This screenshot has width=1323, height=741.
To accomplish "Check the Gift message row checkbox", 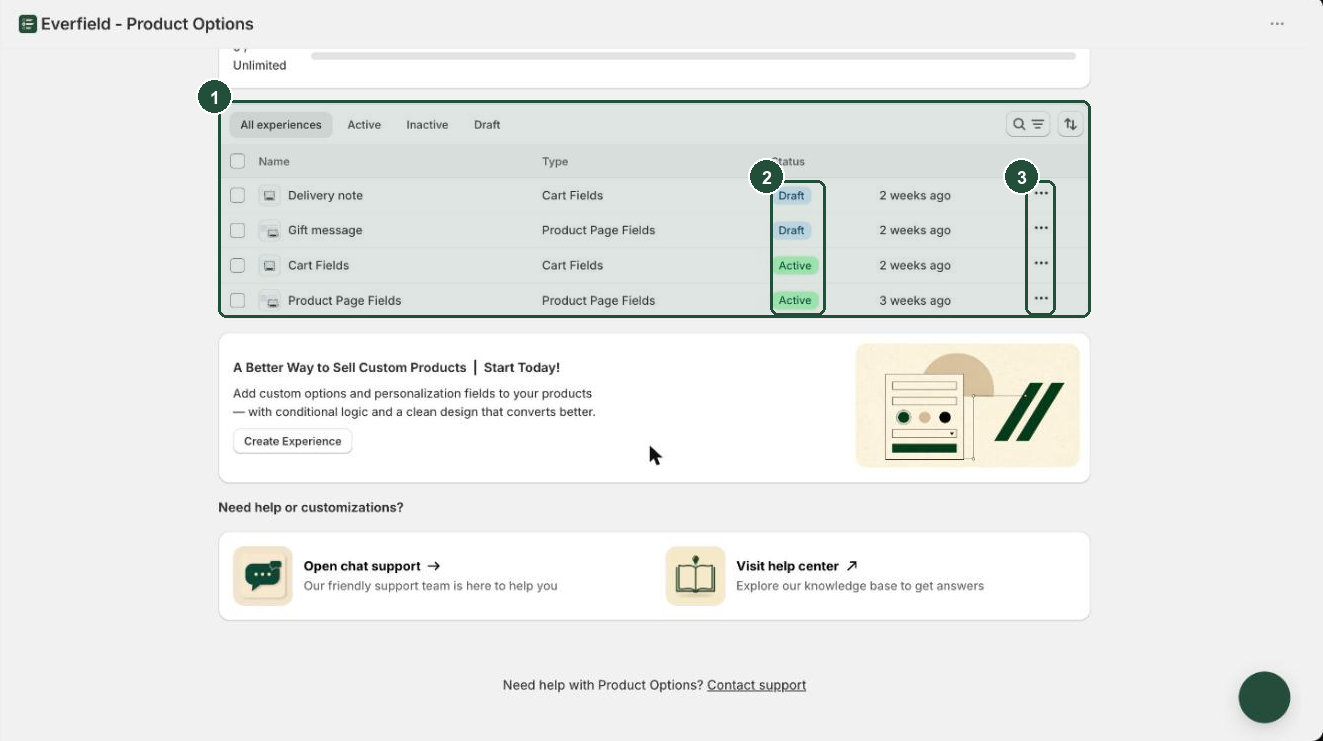I will pos(237,231).
